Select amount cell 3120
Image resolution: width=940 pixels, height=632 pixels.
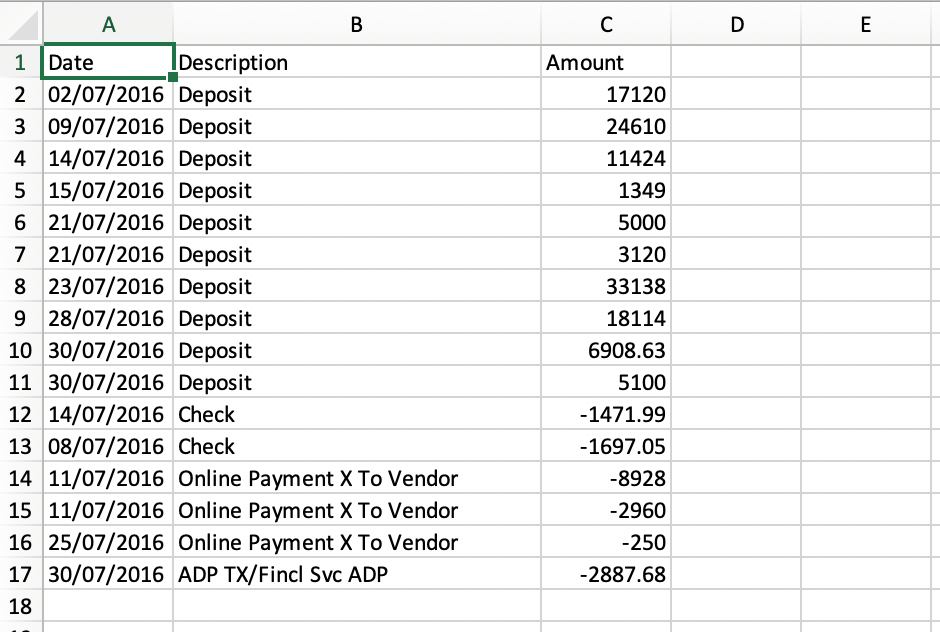coord(606,254)
